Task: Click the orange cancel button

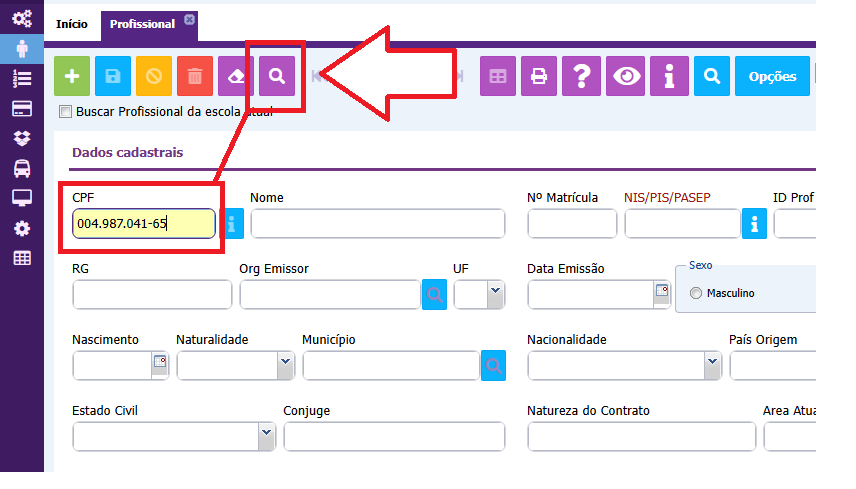Action: [154, 76]
